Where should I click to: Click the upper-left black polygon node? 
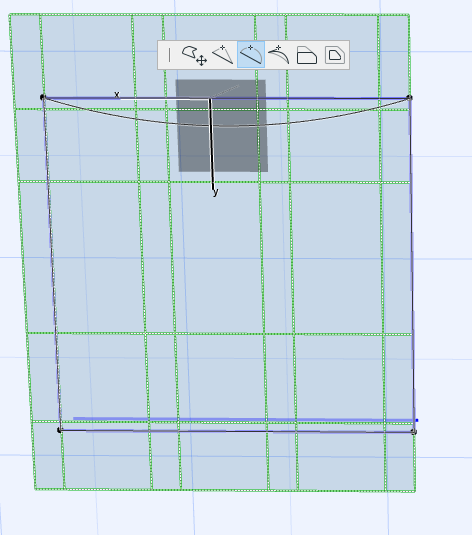(x=43, y=97)
